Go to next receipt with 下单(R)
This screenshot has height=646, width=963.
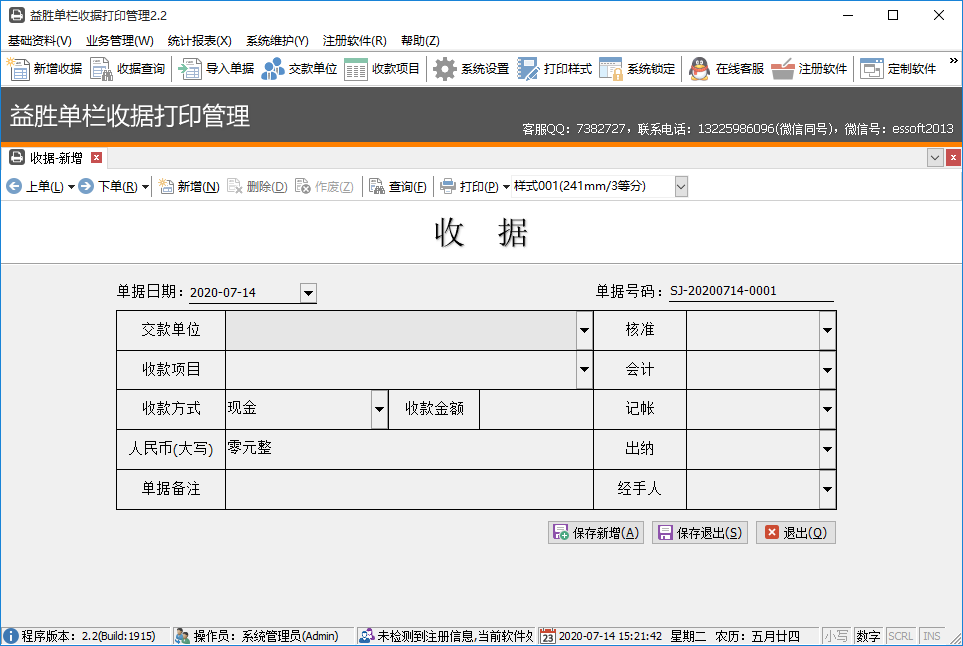point(108,187)
